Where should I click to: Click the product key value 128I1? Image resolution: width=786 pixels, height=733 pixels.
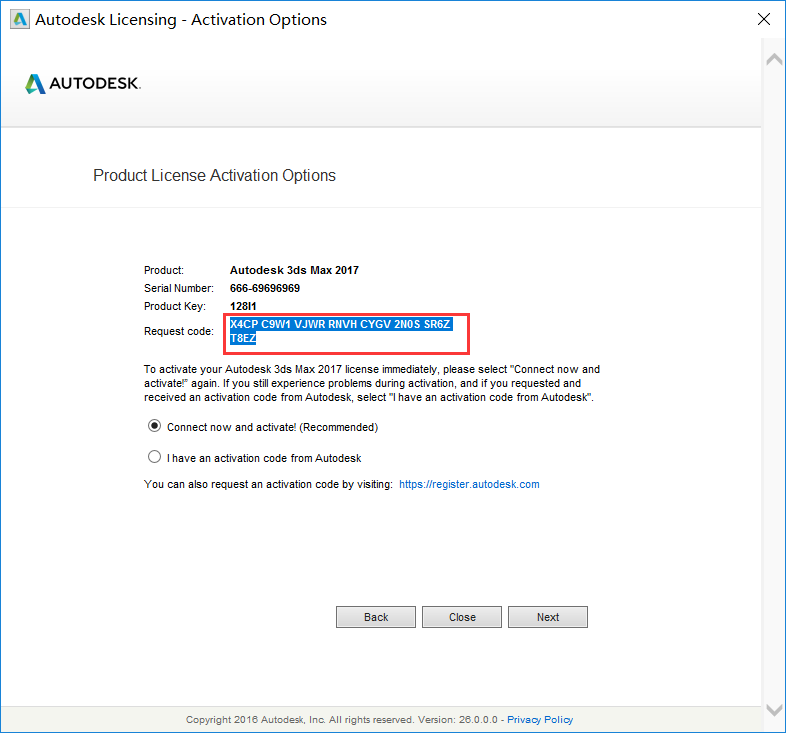[244, 306]
